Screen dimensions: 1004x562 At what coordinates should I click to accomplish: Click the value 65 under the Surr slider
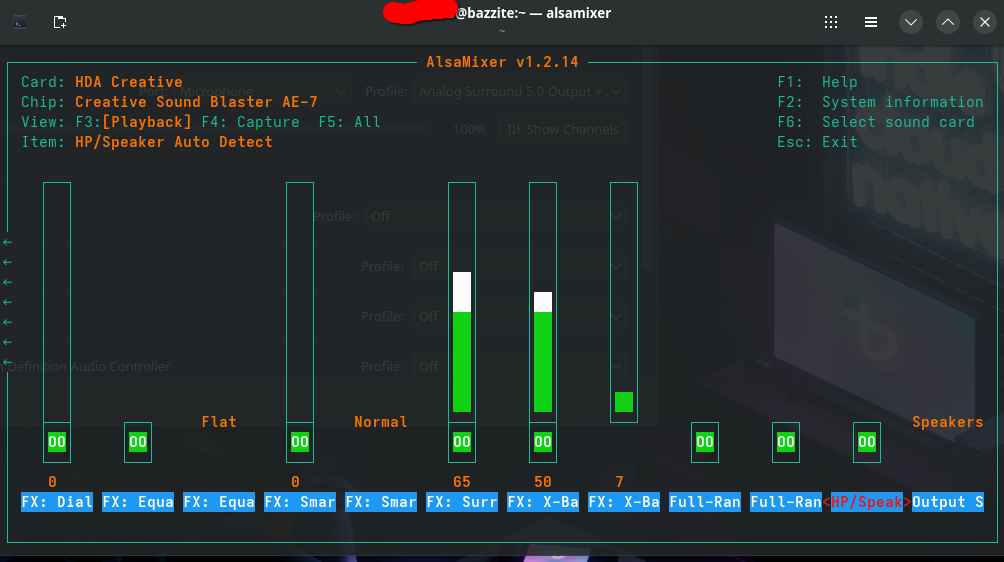point(462,481)
